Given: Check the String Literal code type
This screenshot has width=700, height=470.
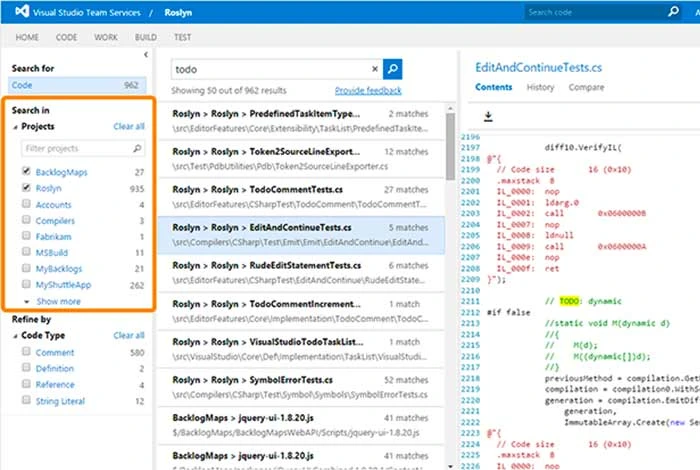Looking at the screenshot, I should (25, 401).
